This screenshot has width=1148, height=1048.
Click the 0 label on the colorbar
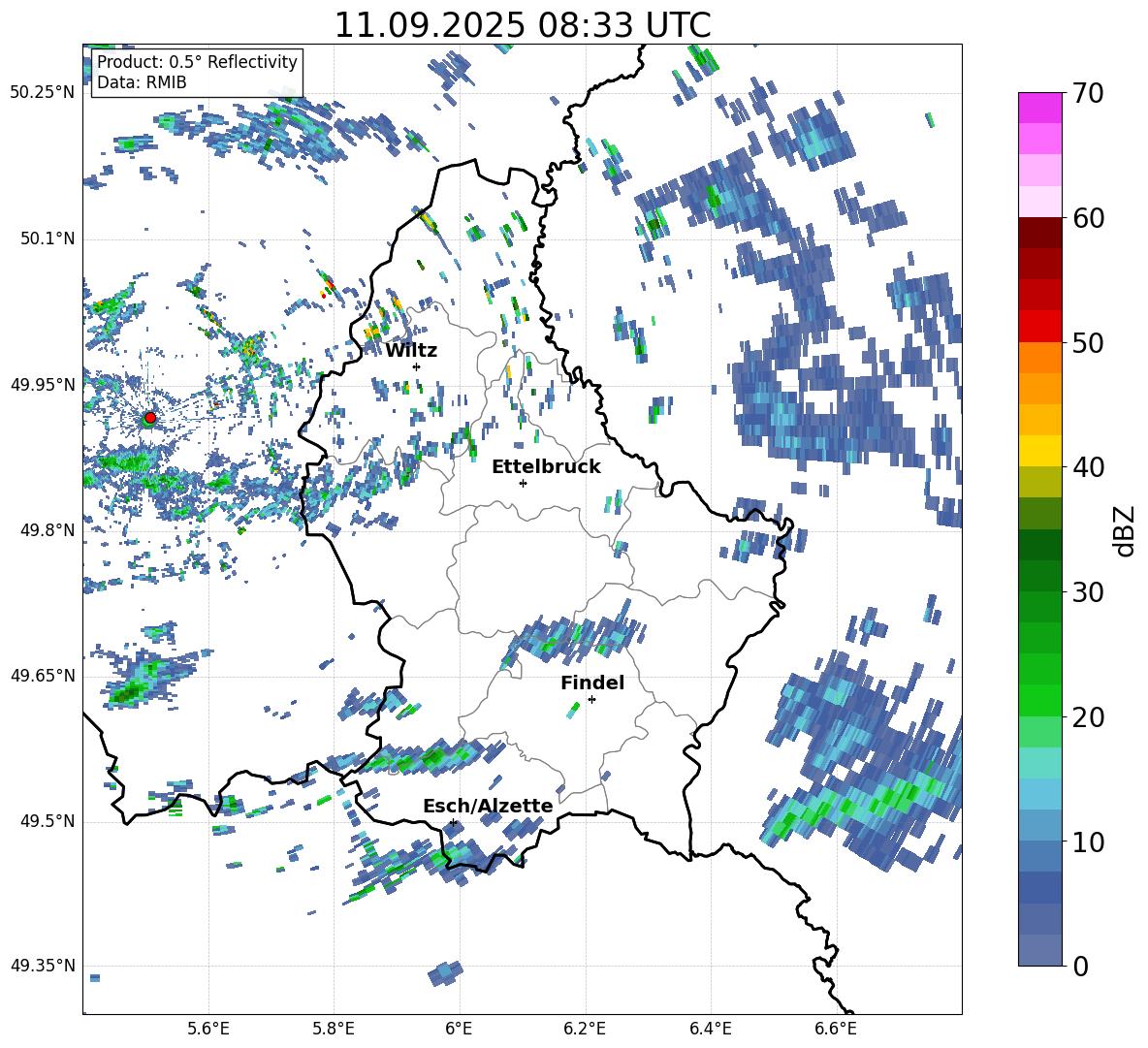point(1080,966)
